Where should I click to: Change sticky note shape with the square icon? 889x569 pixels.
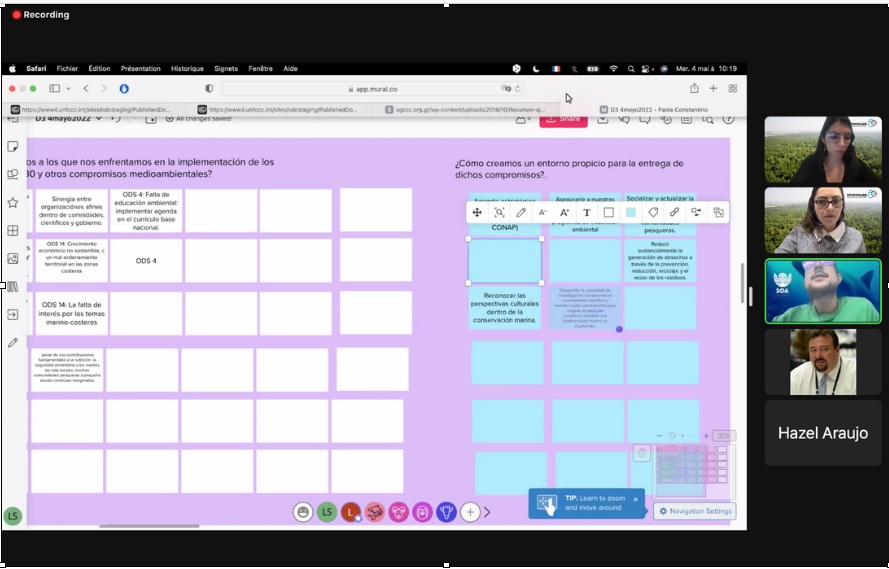pos(608,213)
